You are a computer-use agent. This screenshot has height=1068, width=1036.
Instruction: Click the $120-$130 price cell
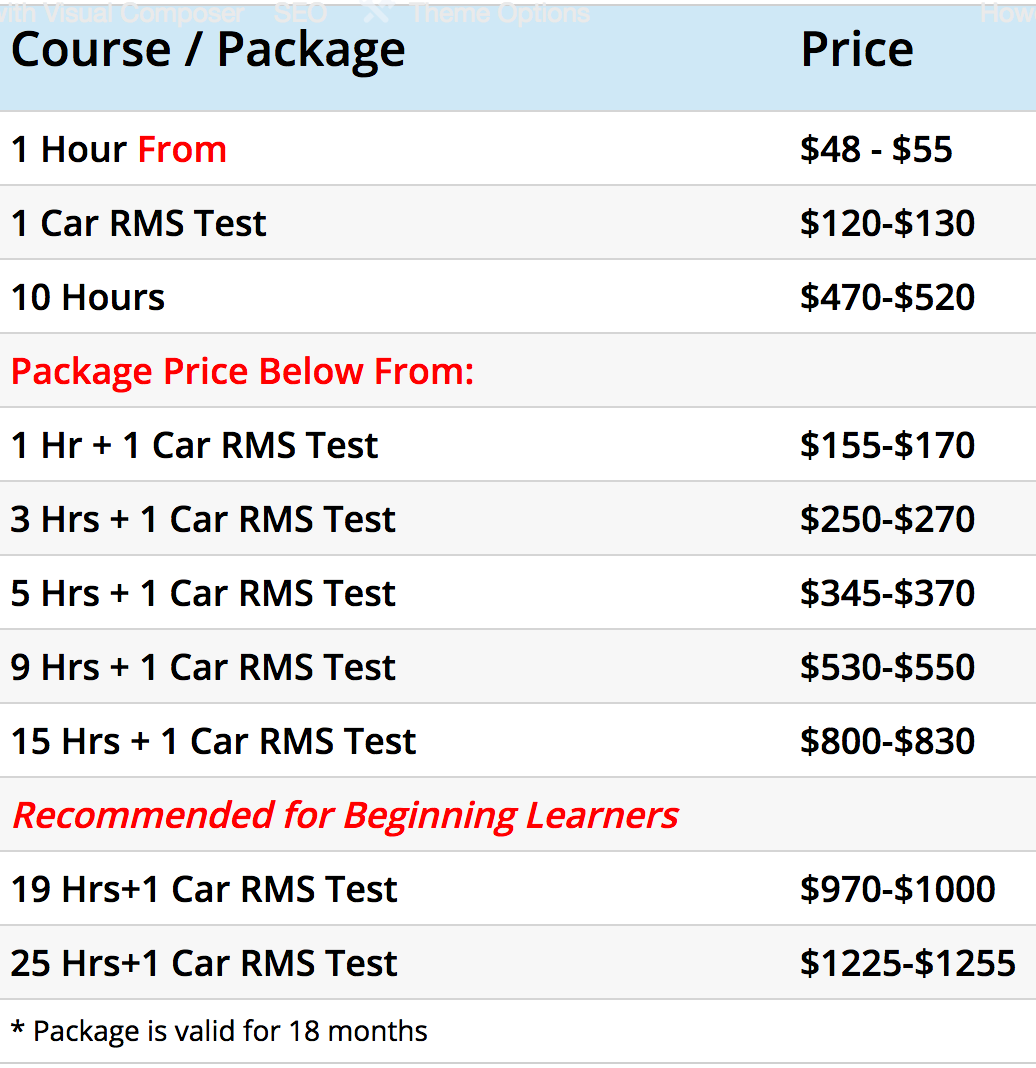tap(888, 223)
